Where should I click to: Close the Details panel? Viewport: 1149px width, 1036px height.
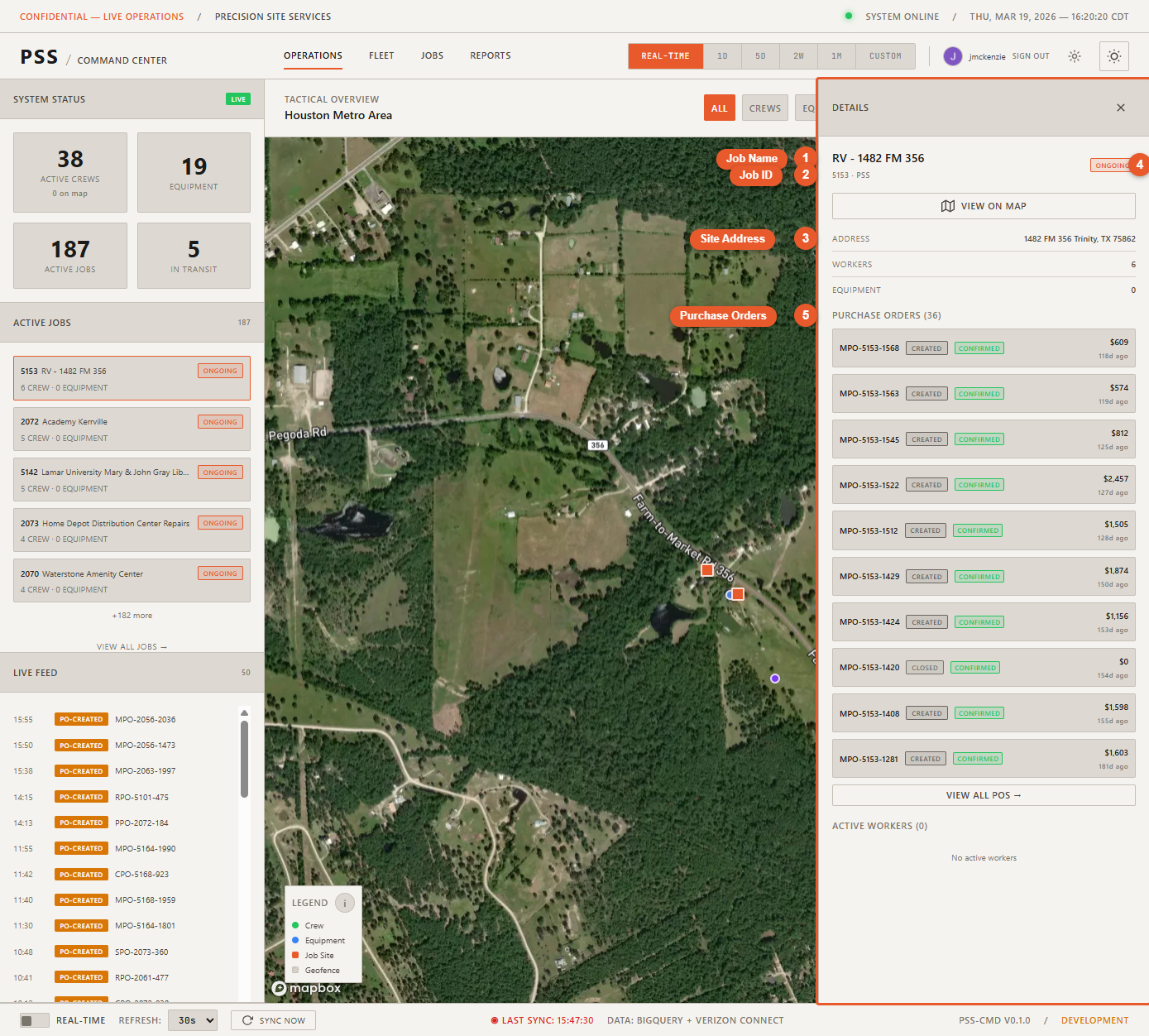point(1120,107)
